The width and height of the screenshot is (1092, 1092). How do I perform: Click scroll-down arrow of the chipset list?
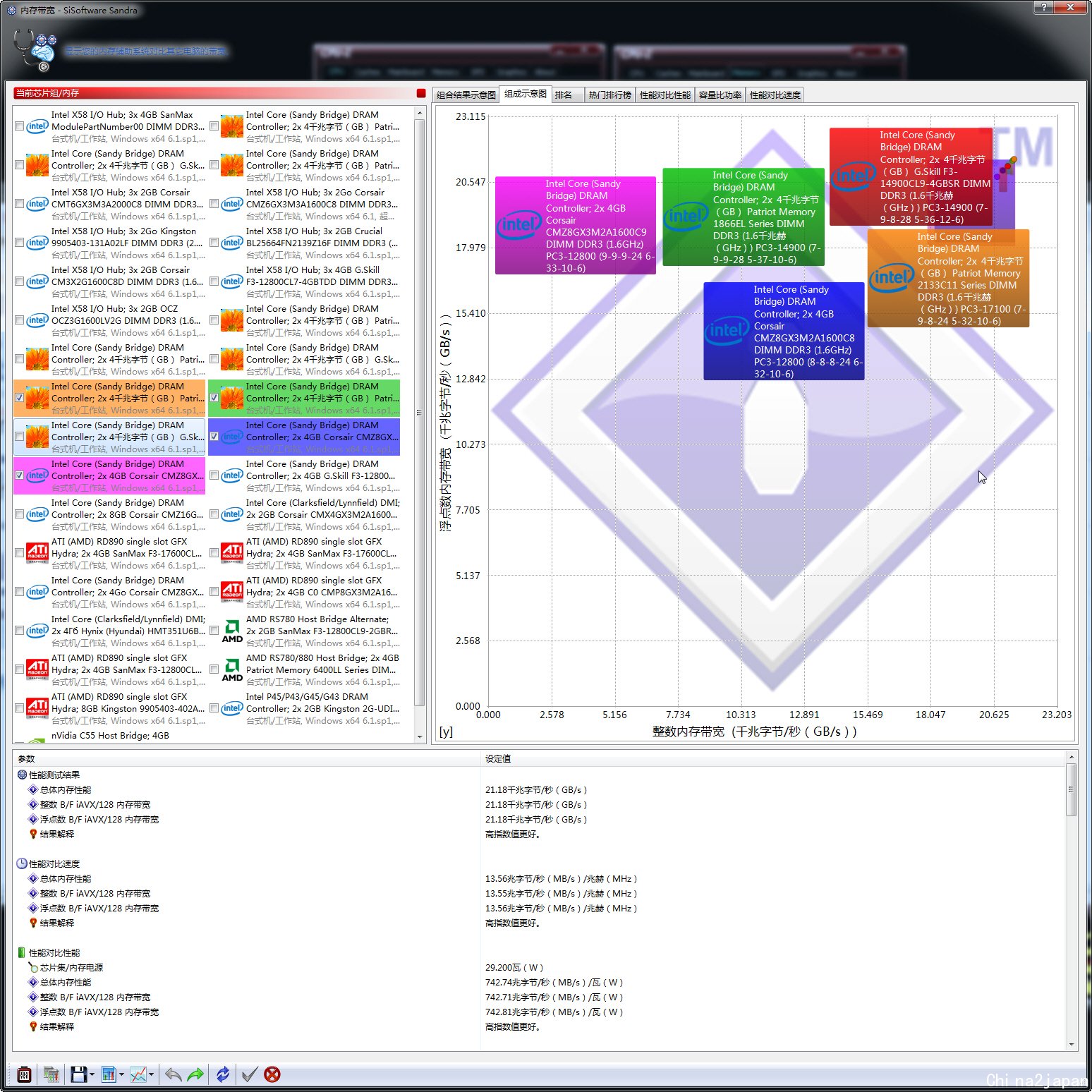tap(420, 736)
